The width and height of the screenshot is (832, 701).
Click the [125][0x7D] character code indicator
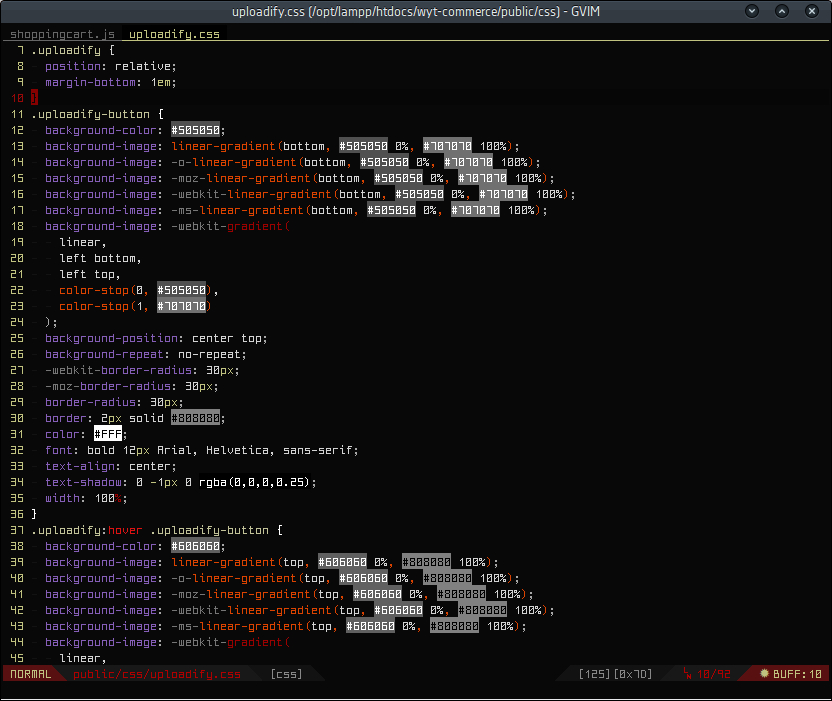point(615,674)
